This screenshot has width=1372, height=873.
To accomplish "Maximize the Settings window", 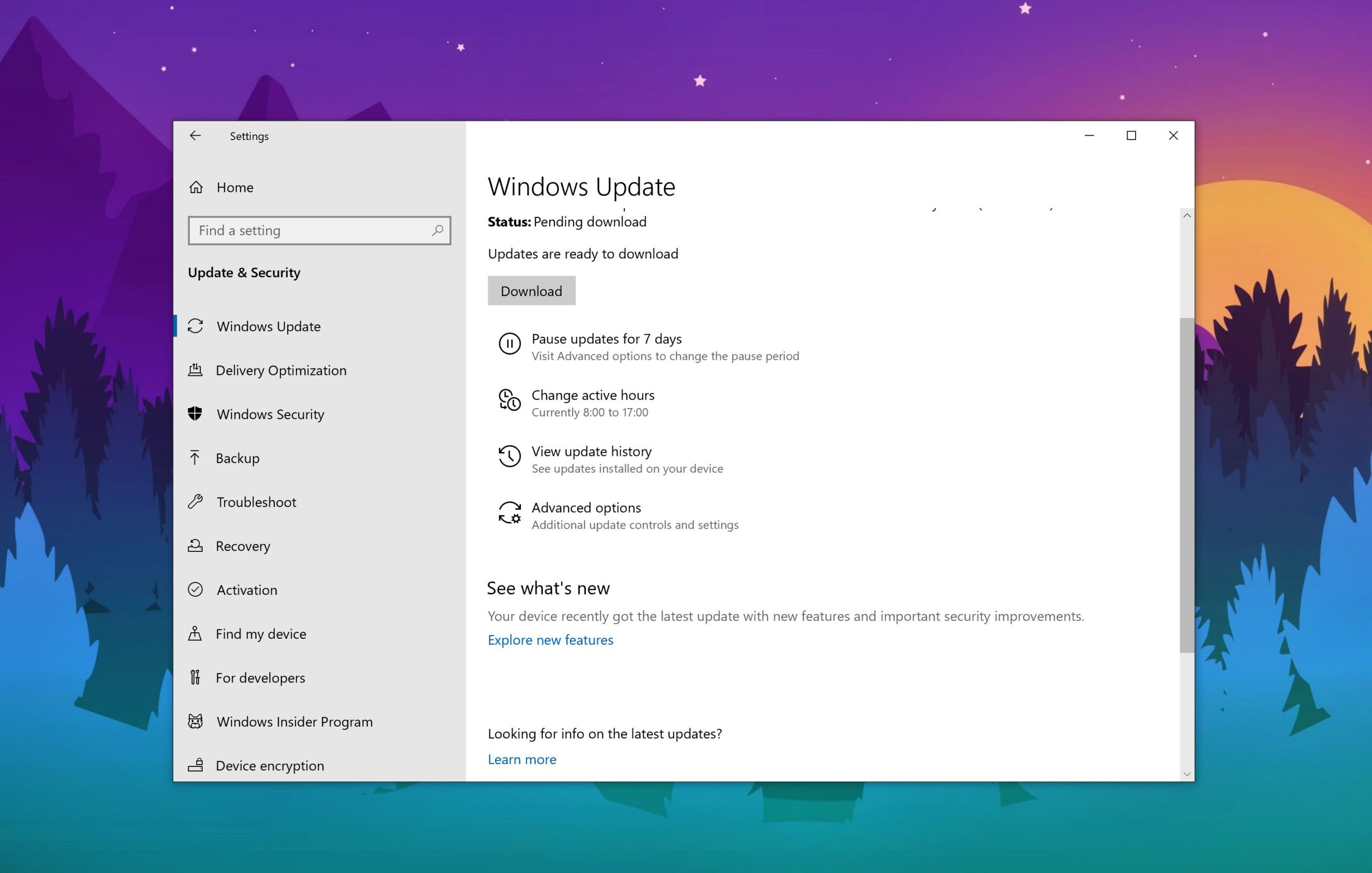I will click(x=1131, y=136).
